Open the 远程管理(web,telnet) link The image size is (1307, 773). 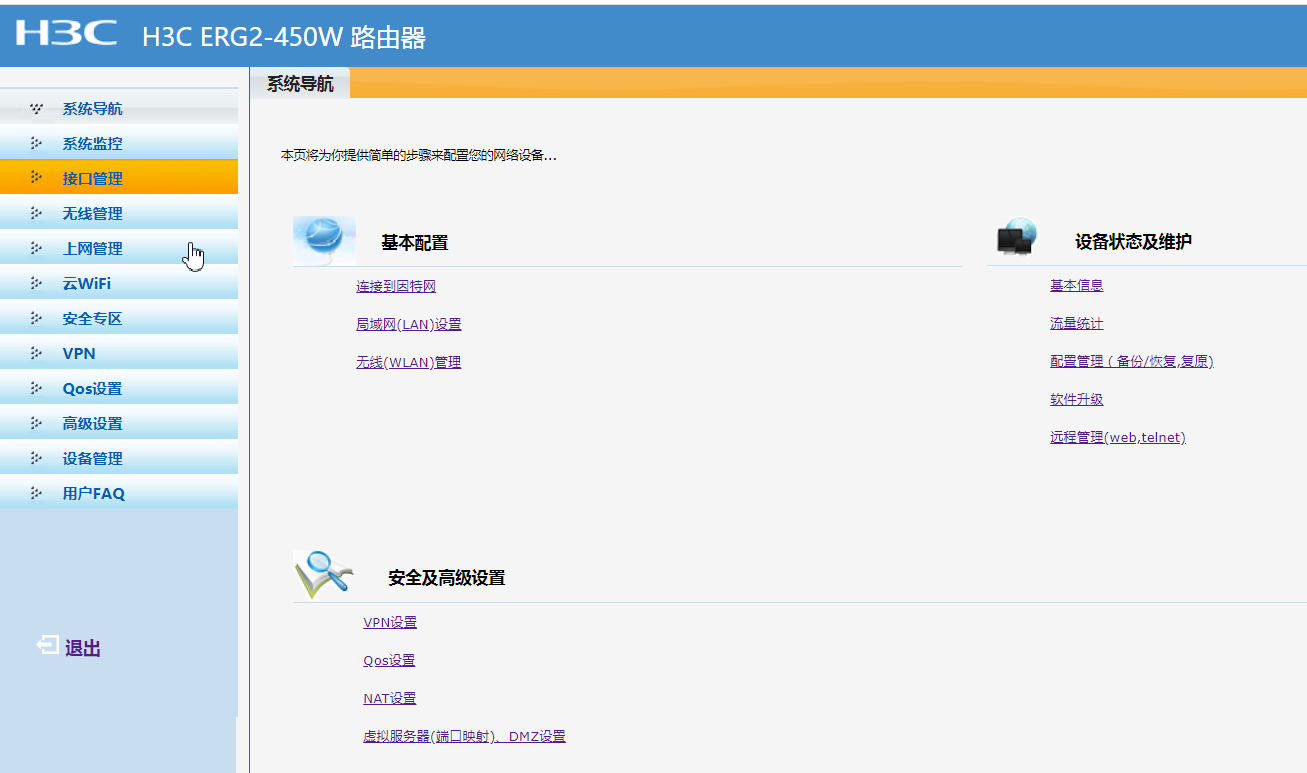point(1118,437)
